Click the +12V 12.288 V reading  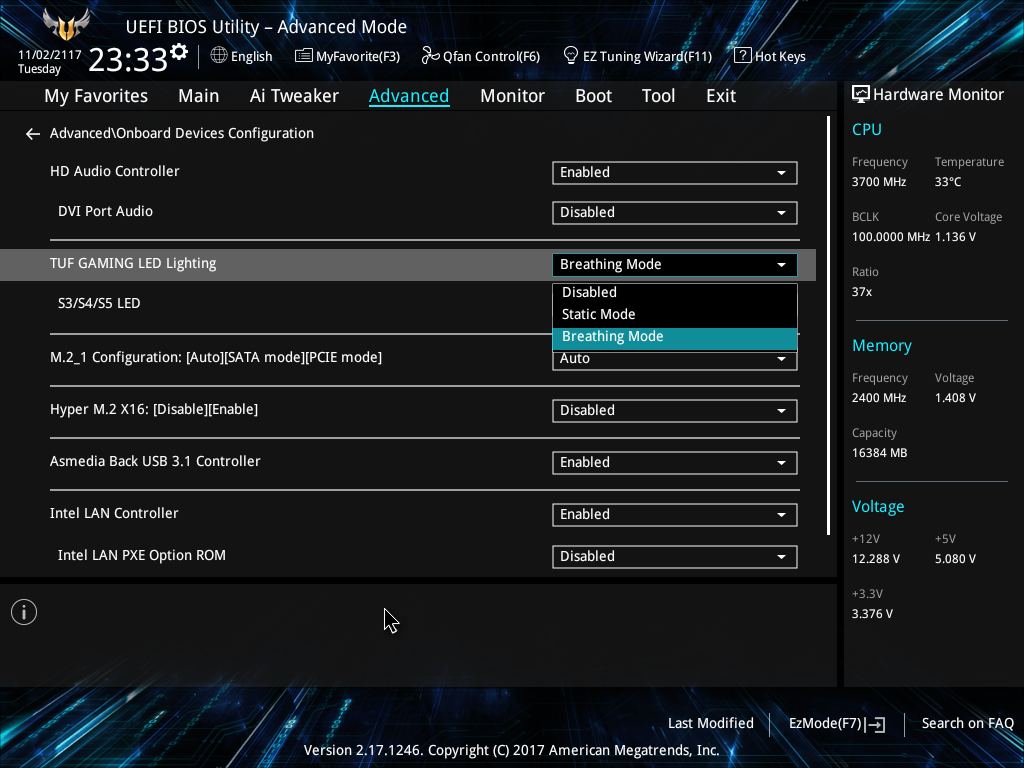876,559
